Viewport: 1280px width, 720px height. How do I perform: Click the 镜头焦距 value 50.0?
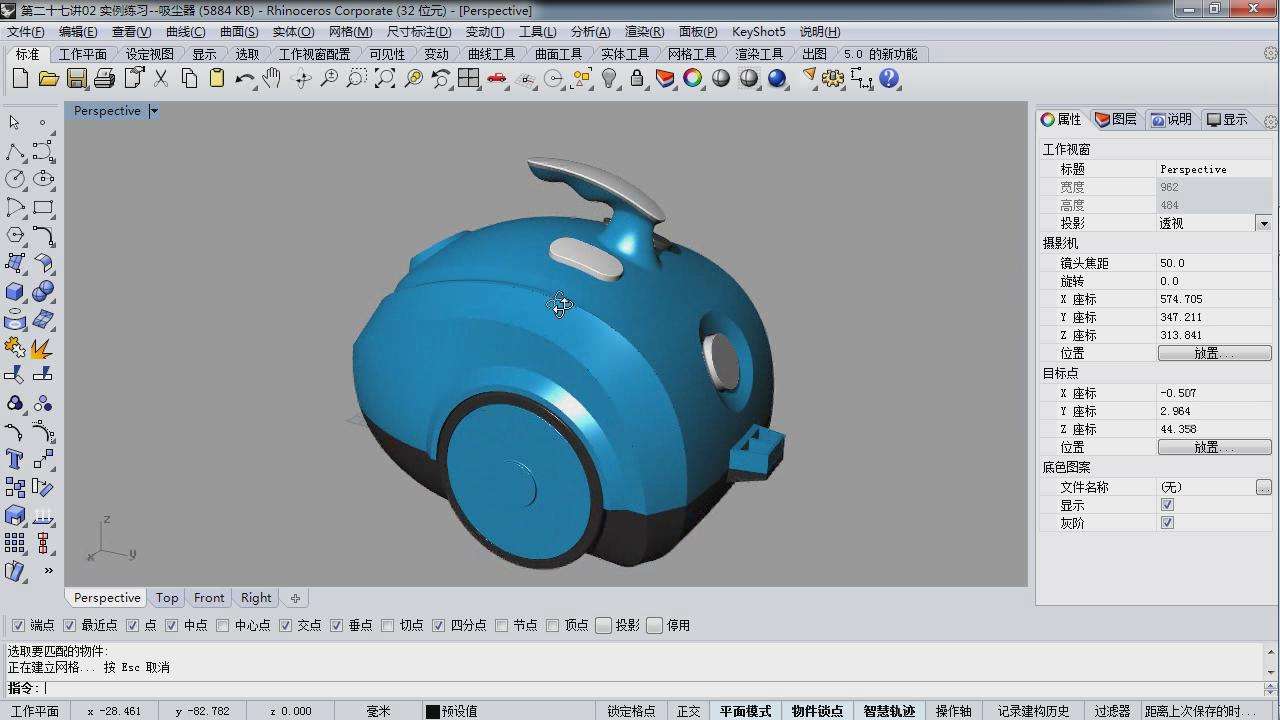1214,263
